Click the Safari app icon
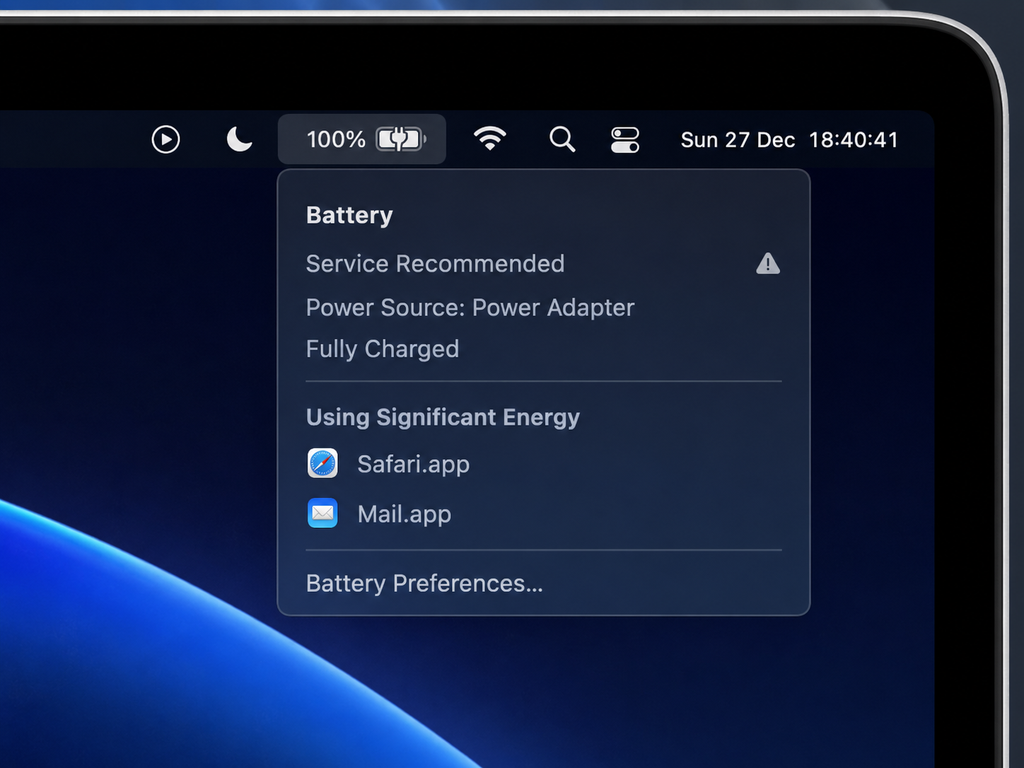This screenshot has height=768, width=1024. [x=323, y=464]
